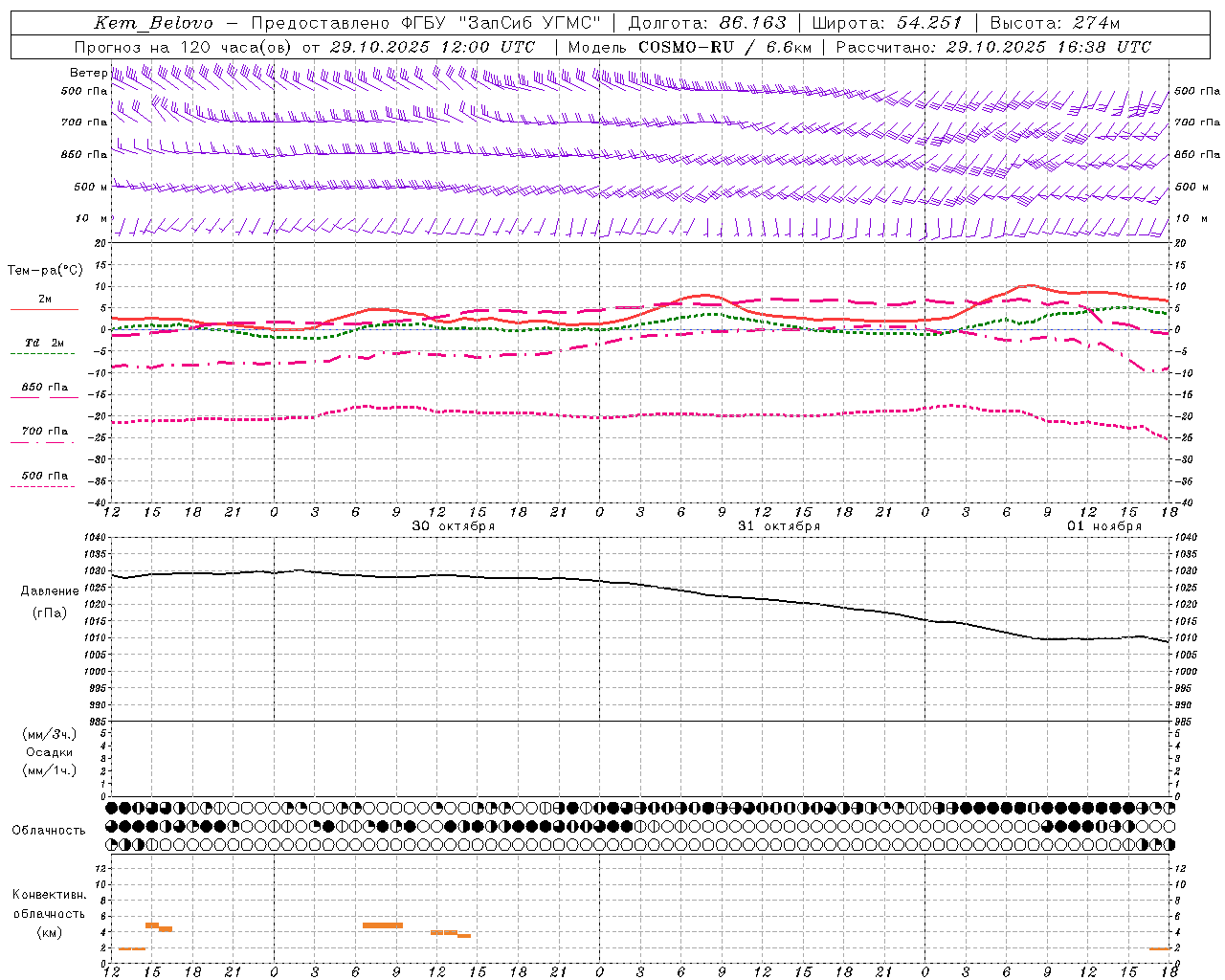
Task: Click the orange convective bar near 01 ноября 18h
Action: (x=1160, y=948)
